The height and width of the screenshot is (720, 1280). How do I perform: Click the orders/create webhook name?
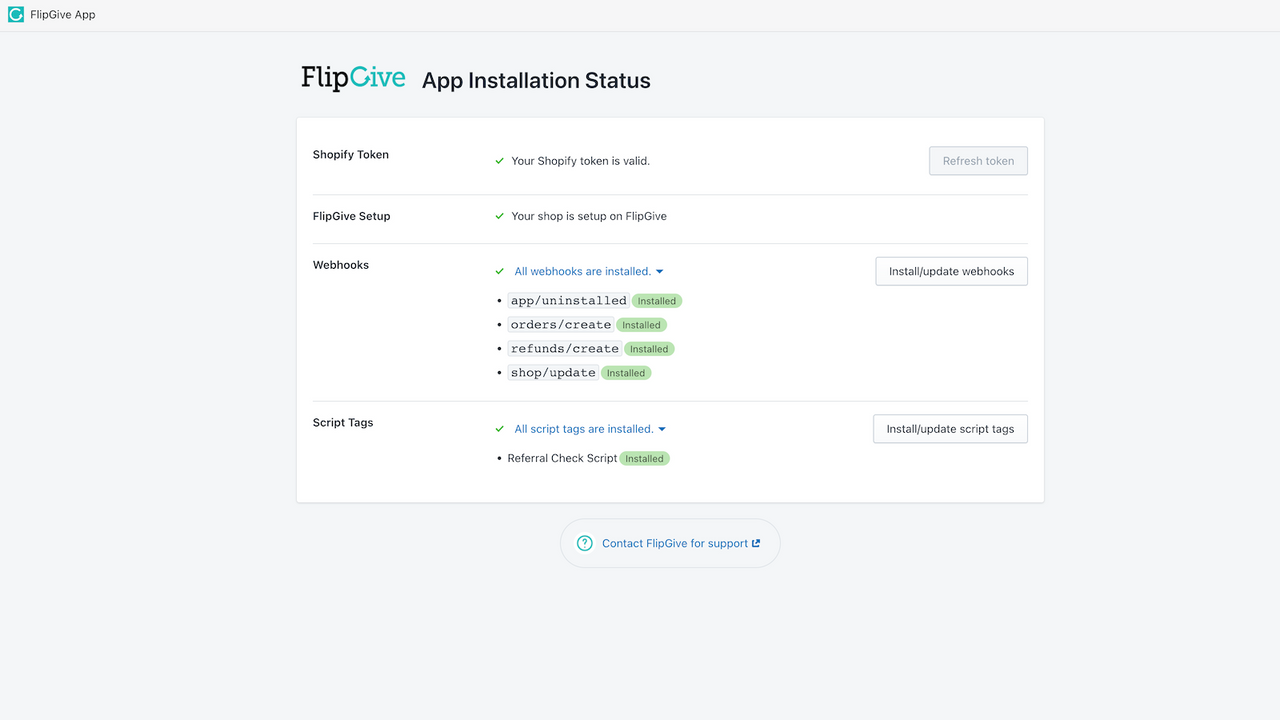point(561,324)
